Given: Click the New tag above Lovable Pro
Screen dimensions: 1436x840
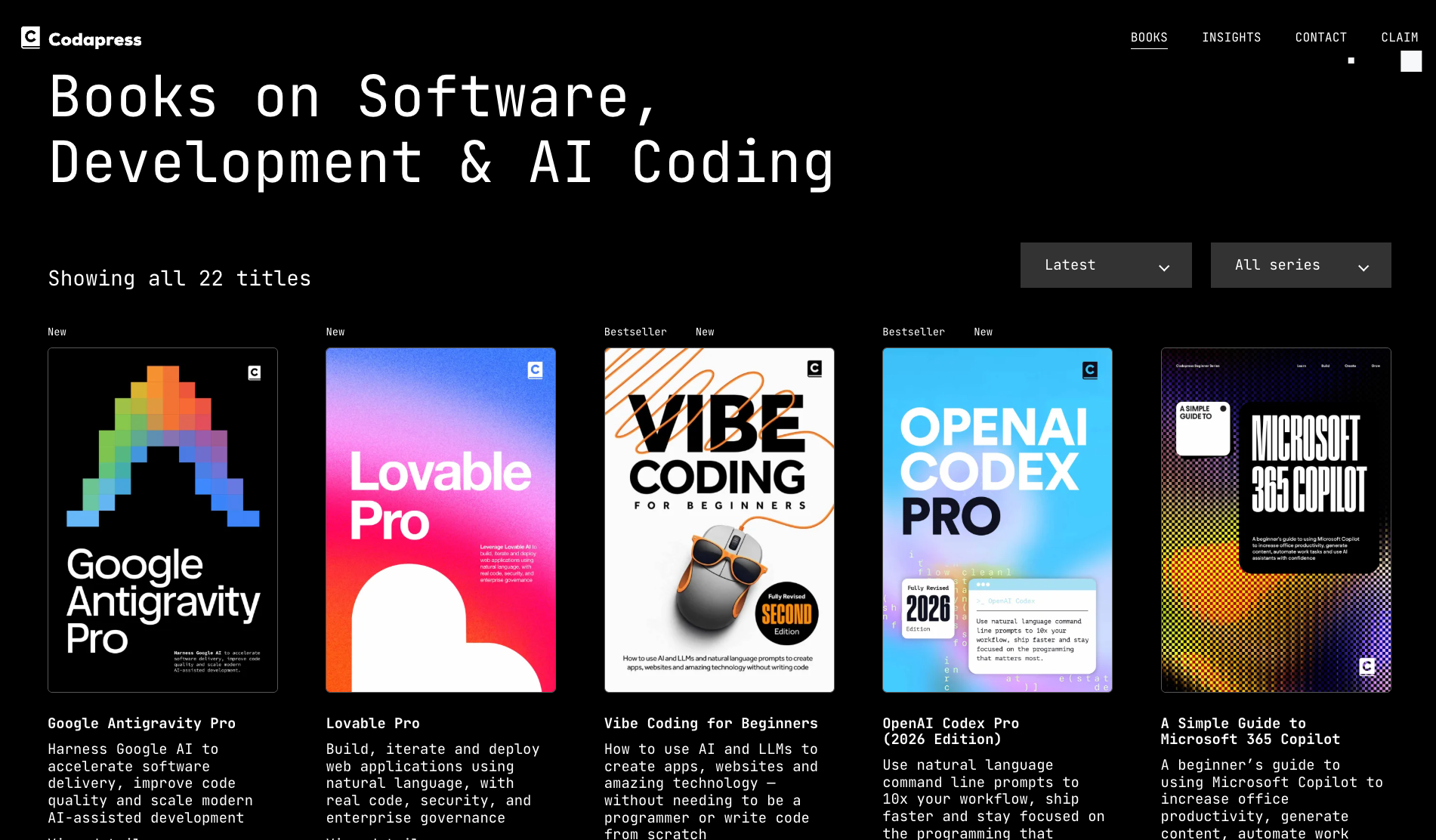Looking at the screenshot, I should (x=335, y=332).
